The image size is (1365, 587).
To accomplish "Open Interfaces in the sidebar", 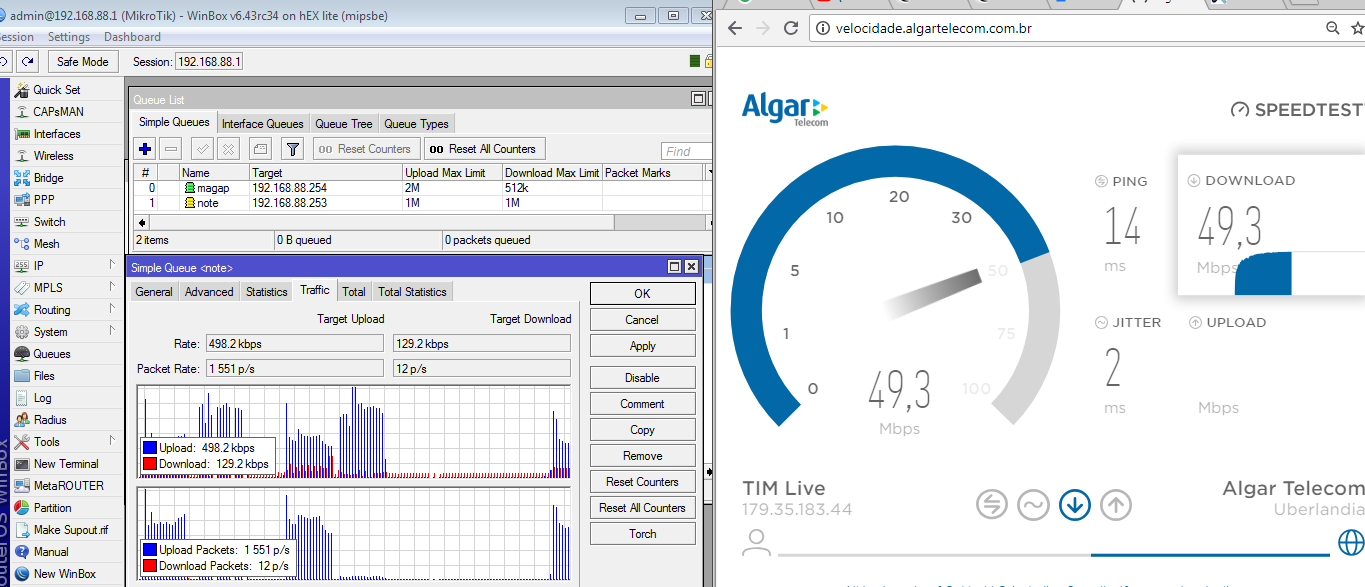I will coord(57,134).
